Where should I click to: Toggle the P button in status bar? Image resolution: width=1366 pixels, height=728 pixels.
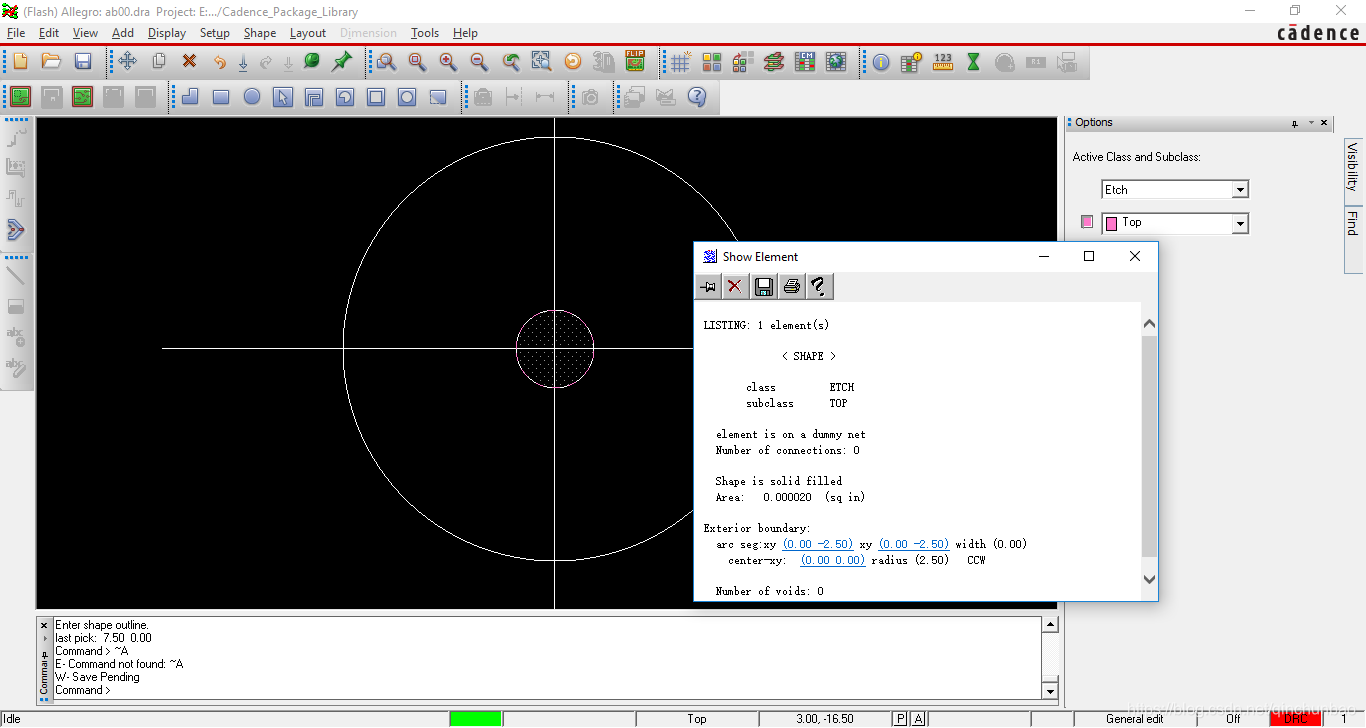900,718
